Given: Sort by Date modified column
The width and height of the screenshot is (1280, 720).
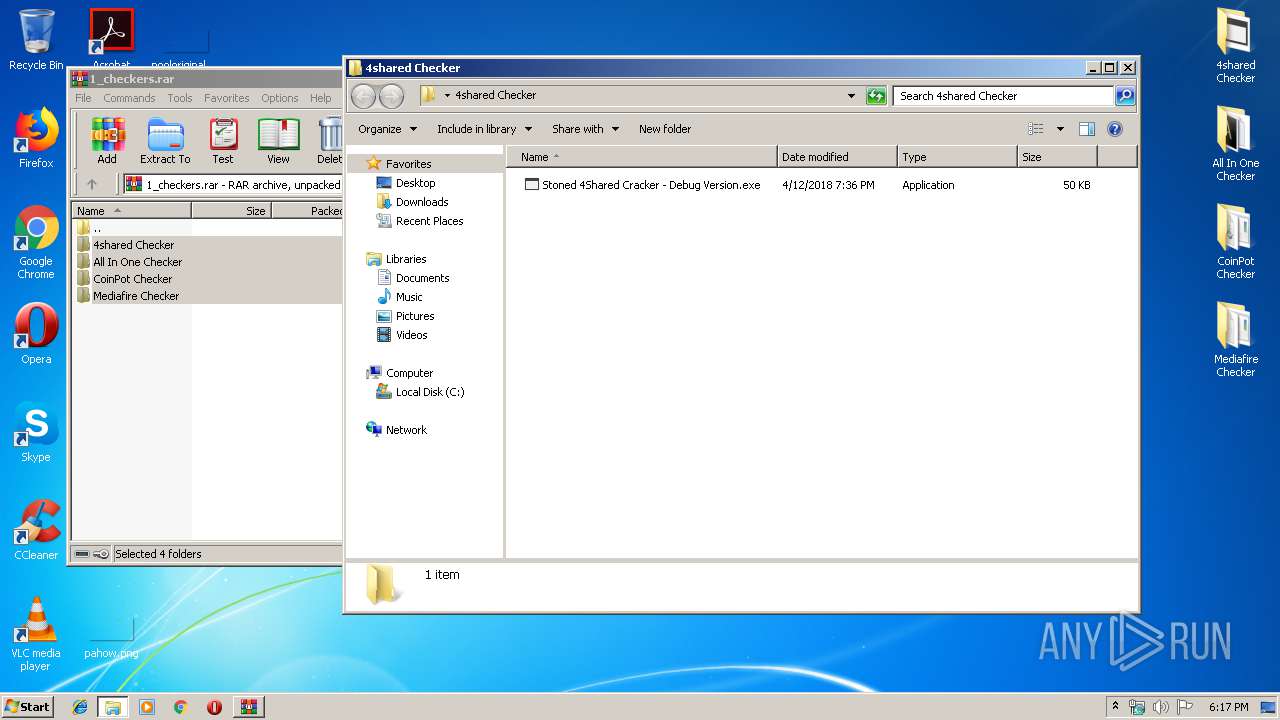Looking at the screenshot, I should click(x=837, y=157).
